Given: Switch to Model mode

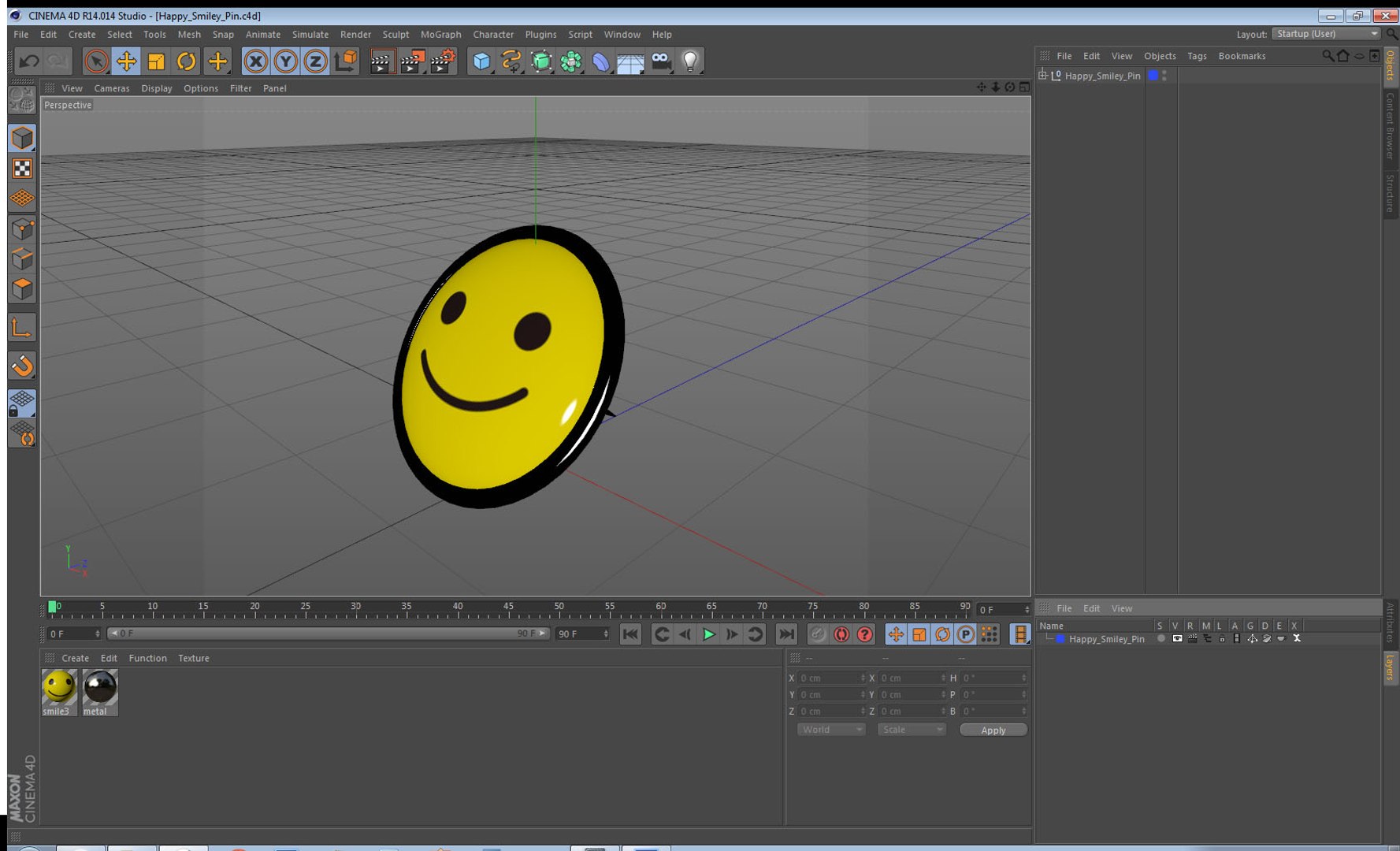Looking at the screenshot, I should pyautogui.click(x=22, y=138).
